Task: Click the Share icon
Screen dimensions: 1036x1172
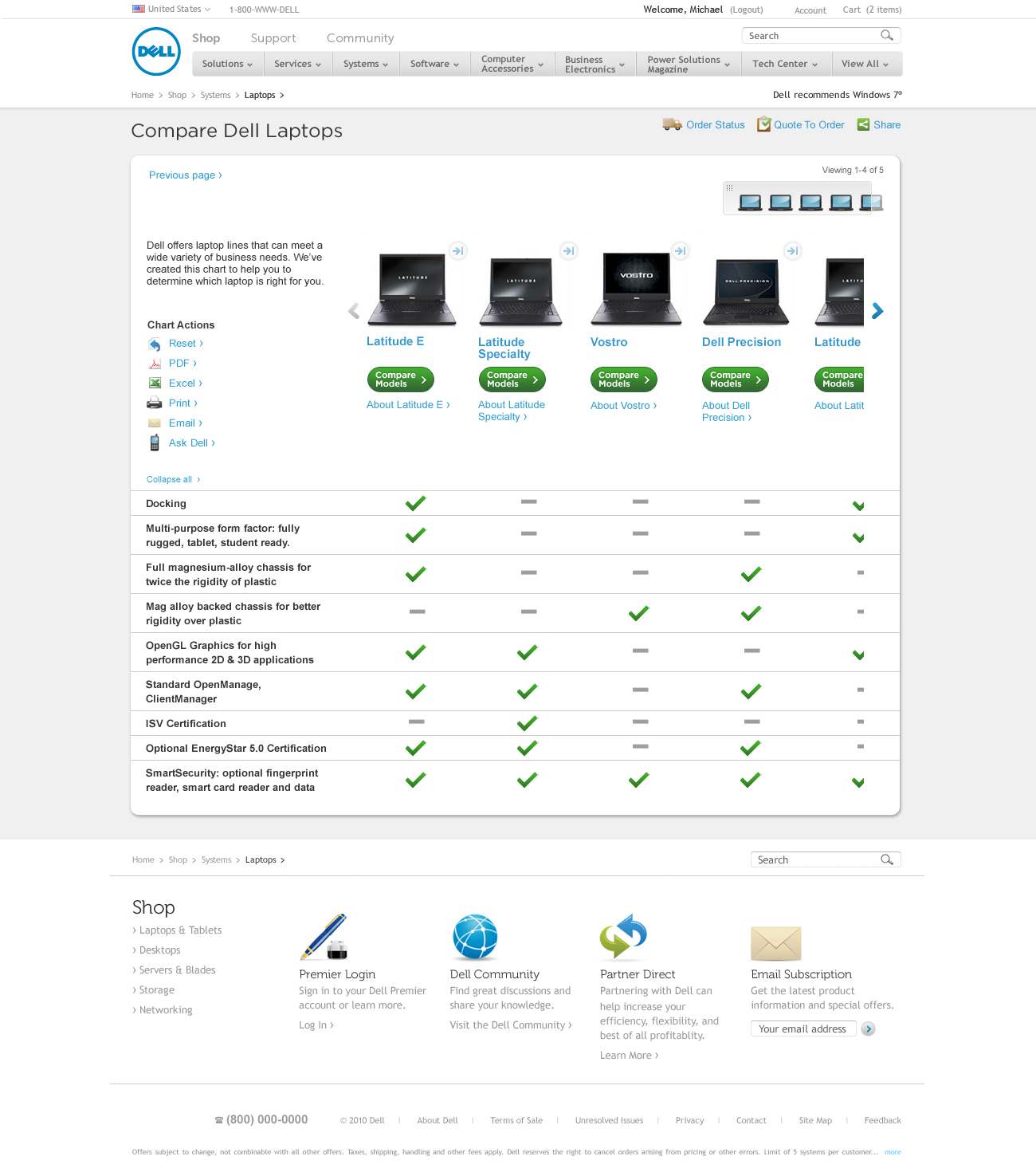Action: pyautogui.click(x=863, y=124)
